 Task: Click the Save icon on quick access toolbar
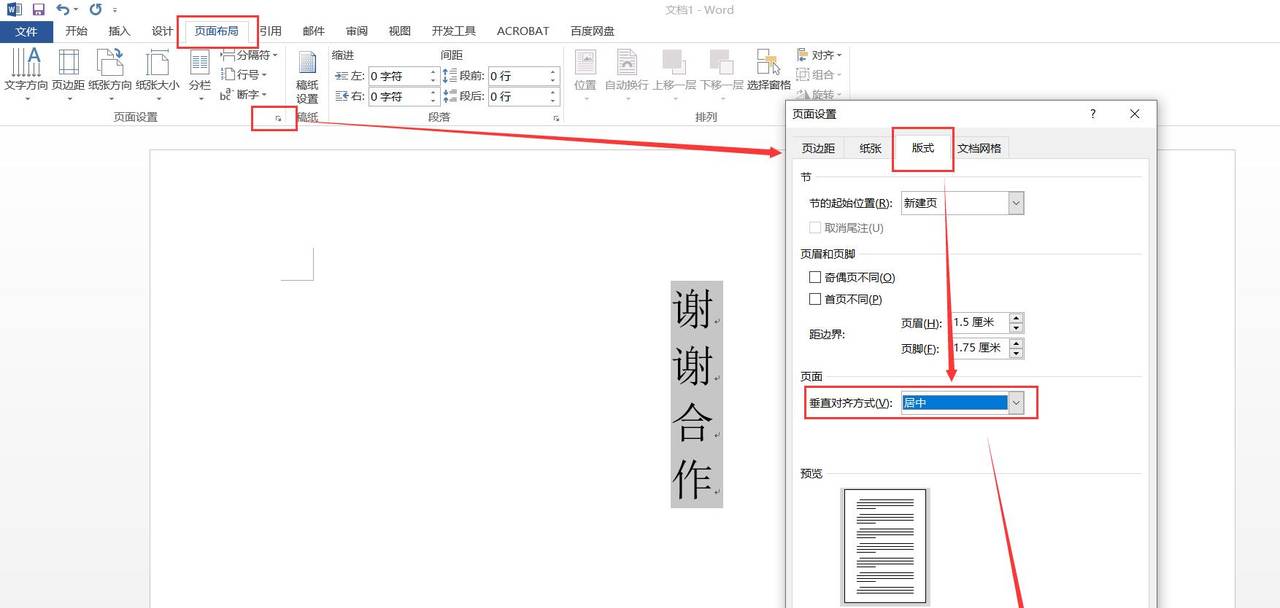[x=37, y=9]
